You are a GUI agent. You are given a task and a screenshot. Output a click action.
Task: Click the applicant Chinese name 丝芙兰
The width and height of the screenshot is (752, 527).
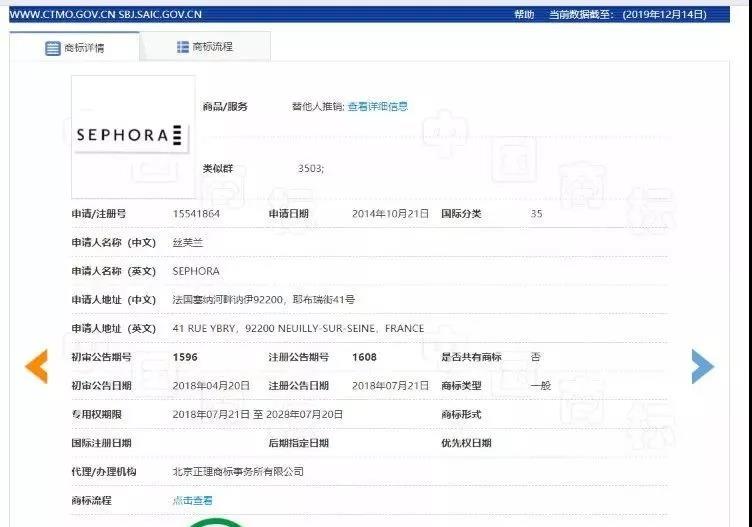coord(188,243)
